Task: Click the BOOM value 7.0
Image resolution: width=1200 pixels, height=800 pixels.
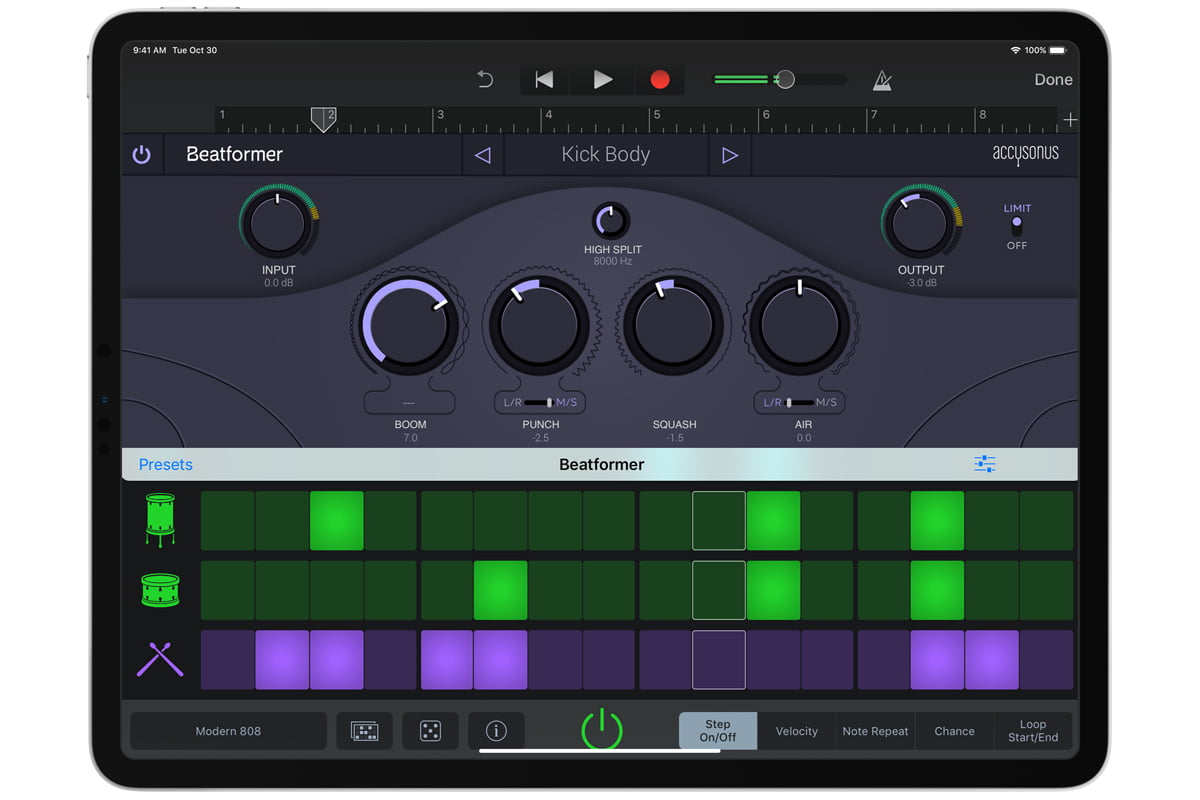Action: pyautogui.click(x=410, y=438)
